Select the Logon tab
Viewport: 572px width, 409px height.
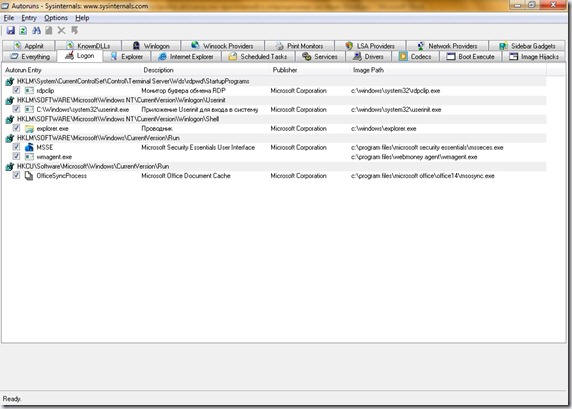(80, 56)
